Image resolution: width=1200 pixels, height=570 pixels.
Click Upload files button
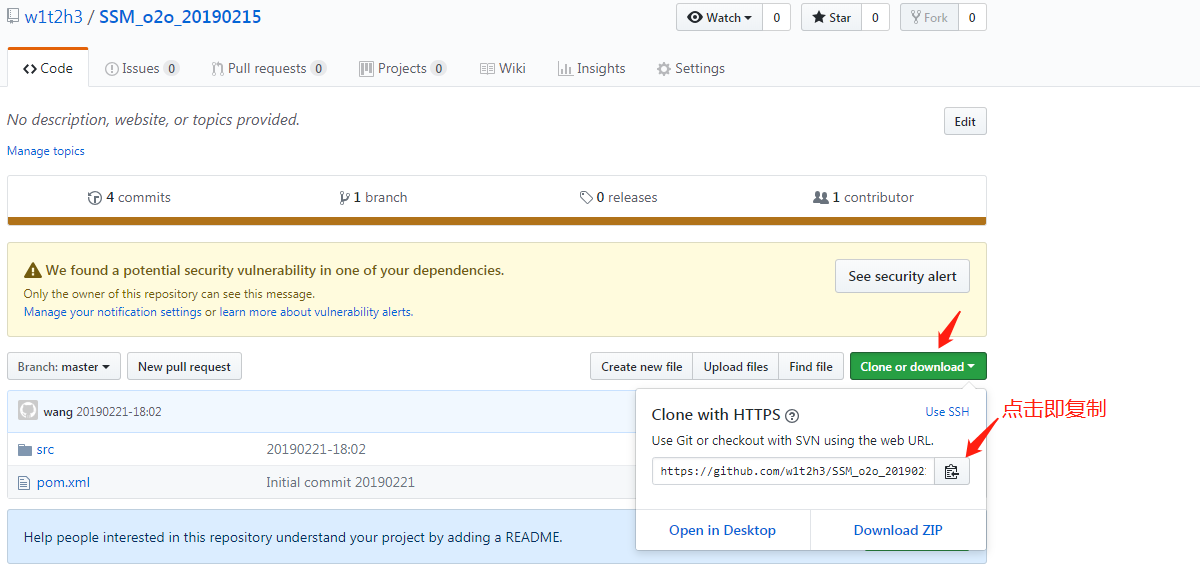click(x=736, y=367)
